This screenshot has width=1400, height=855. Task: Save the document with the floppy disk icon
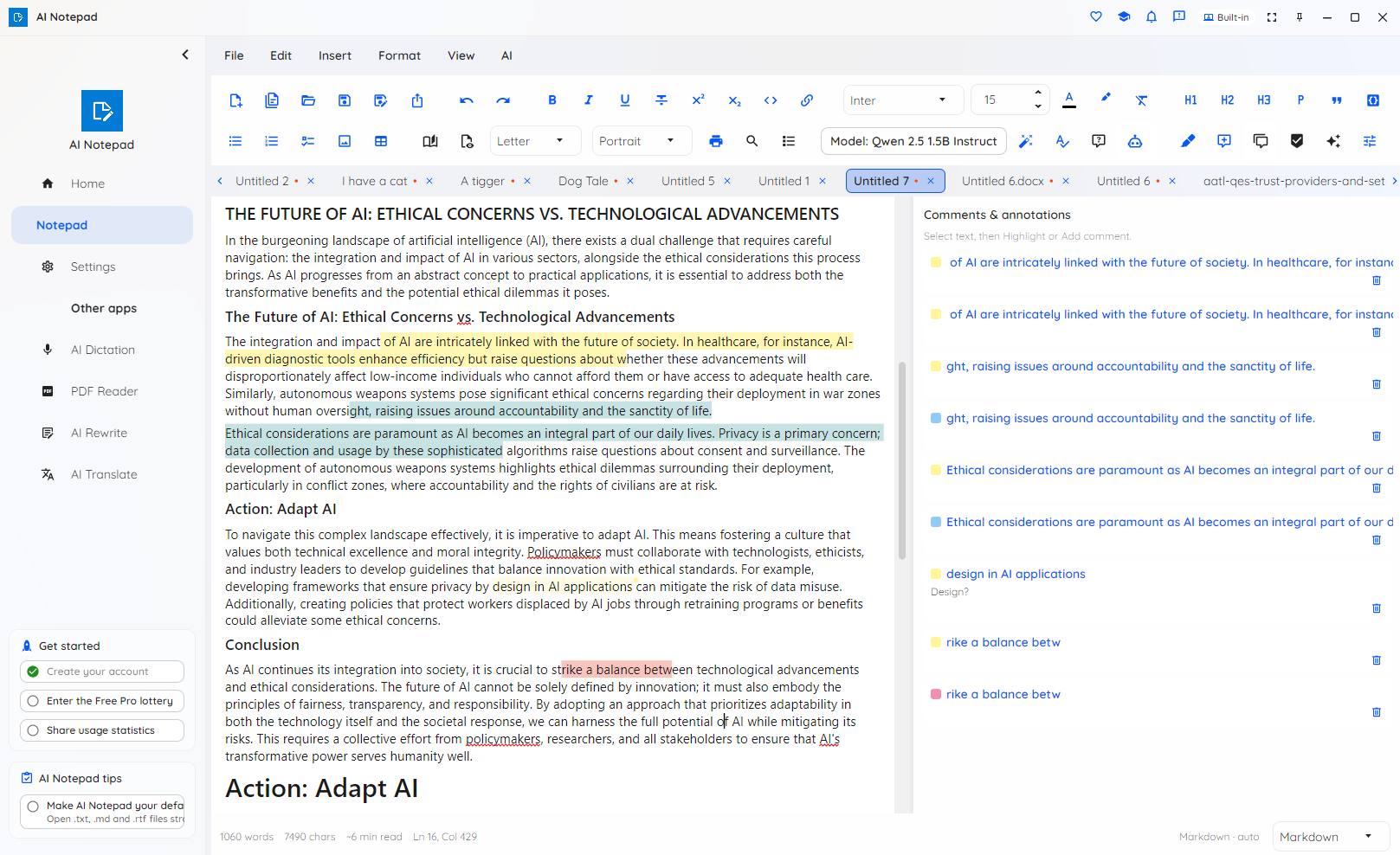pyautogui.click(x=345, y=100)
